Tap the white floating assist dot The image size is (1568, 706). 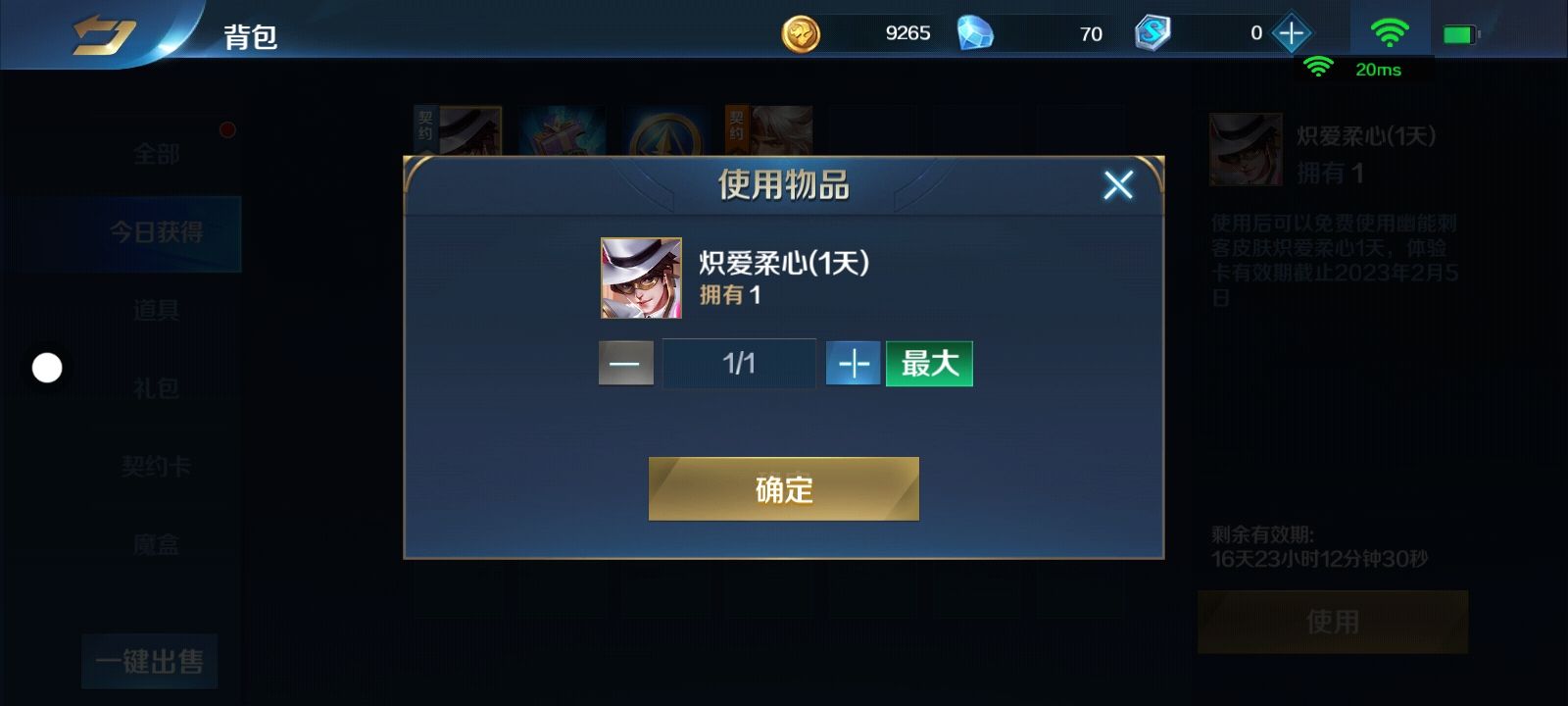[47, 368]
